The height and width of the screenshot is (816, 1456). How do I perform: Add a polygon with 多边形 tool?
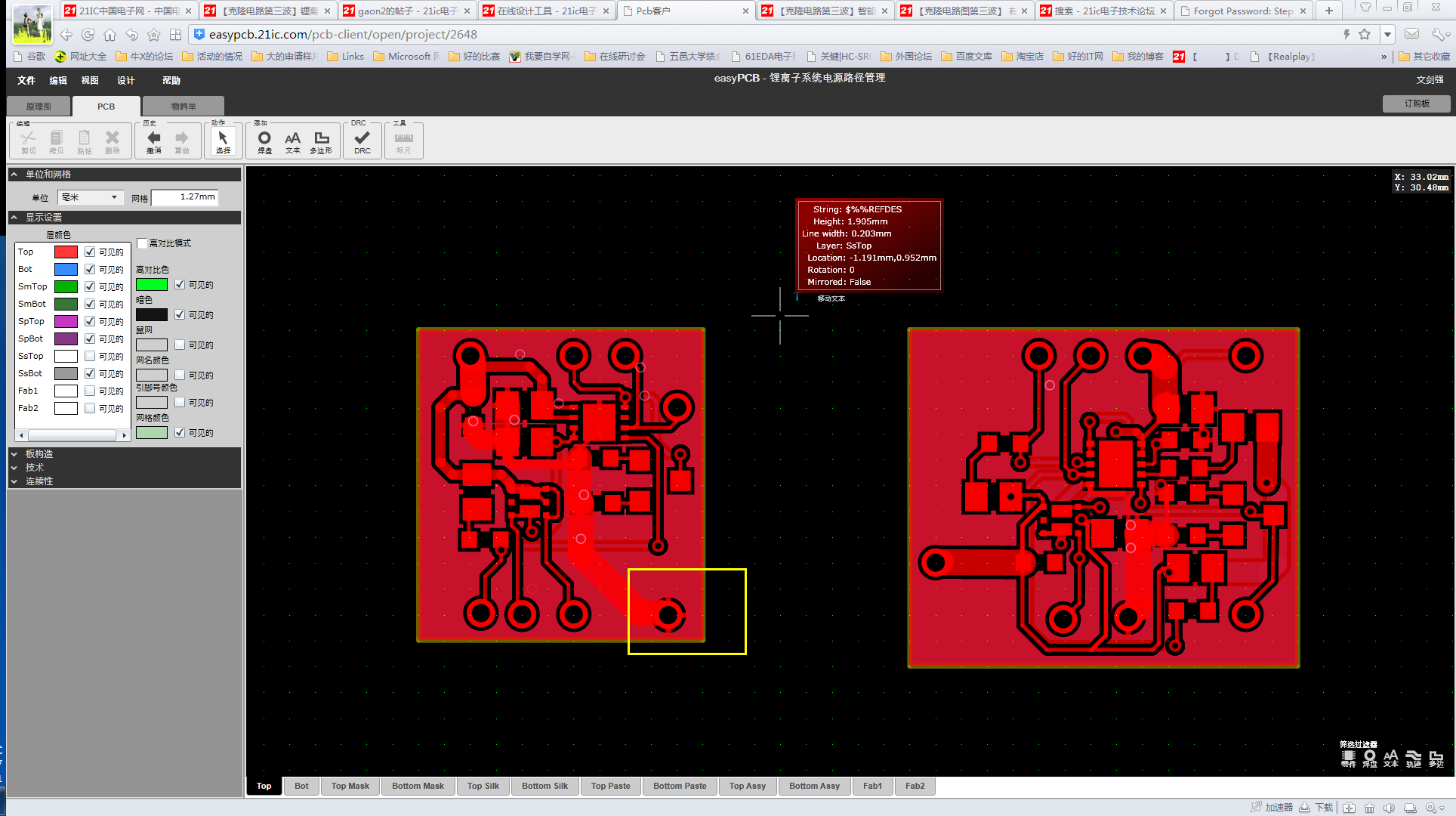(x=321, y=141)
